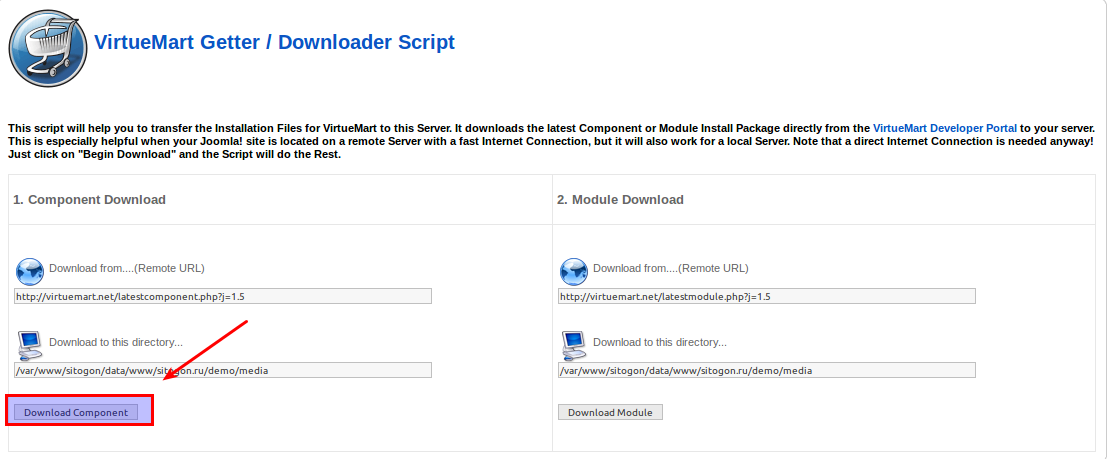
Task: Click the component "Download to this directory..." label
Action: pos(116,342)
